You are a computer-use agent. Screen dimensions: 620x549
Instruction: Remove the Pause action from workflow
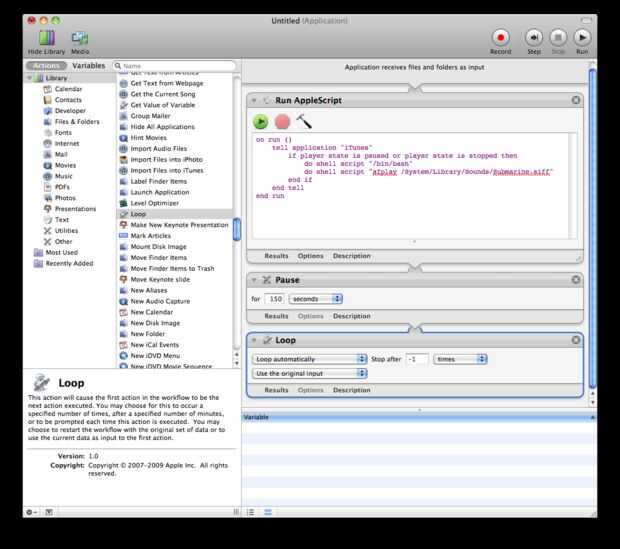pos(576,280)
